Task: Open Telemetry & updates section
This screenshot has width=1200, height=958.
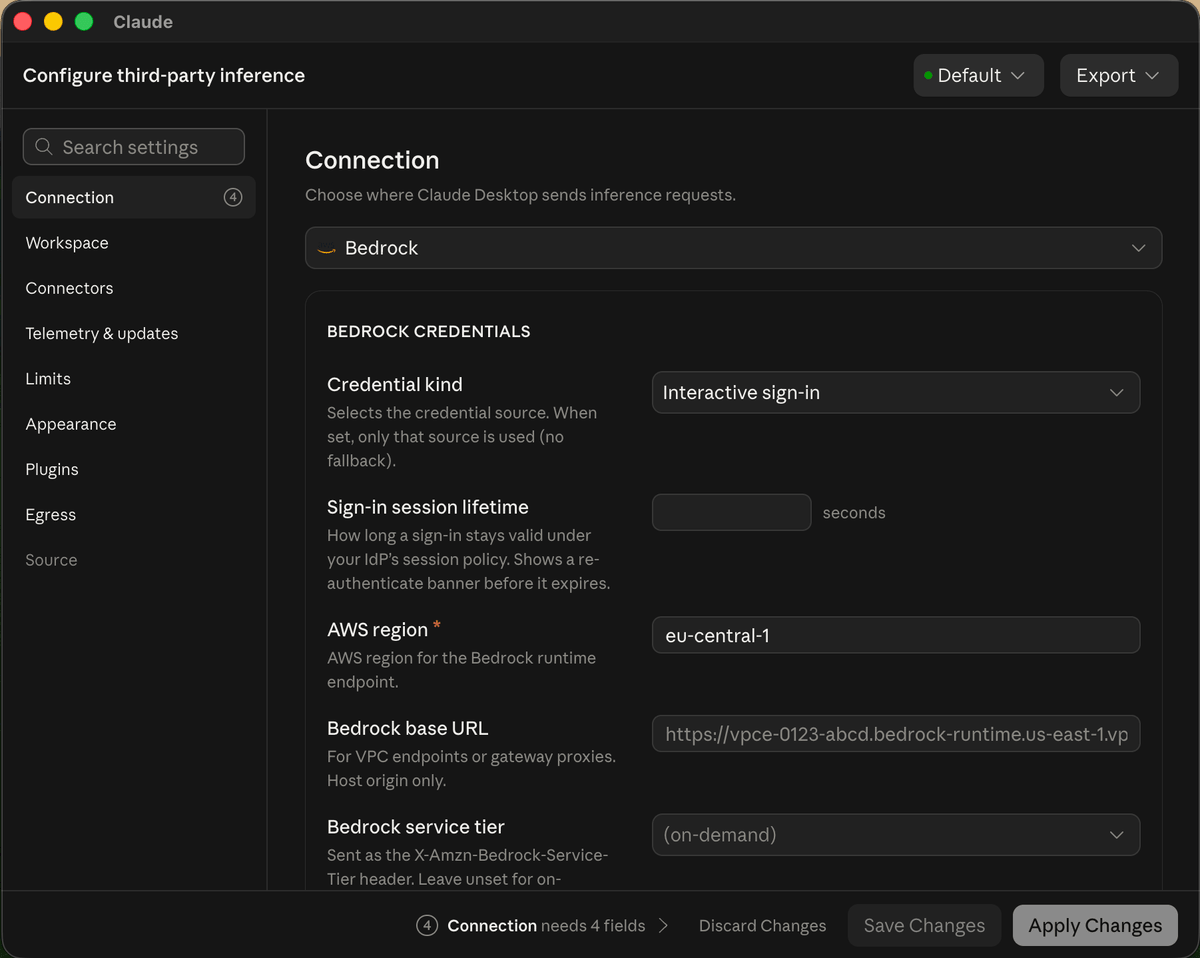Action: 102,333
